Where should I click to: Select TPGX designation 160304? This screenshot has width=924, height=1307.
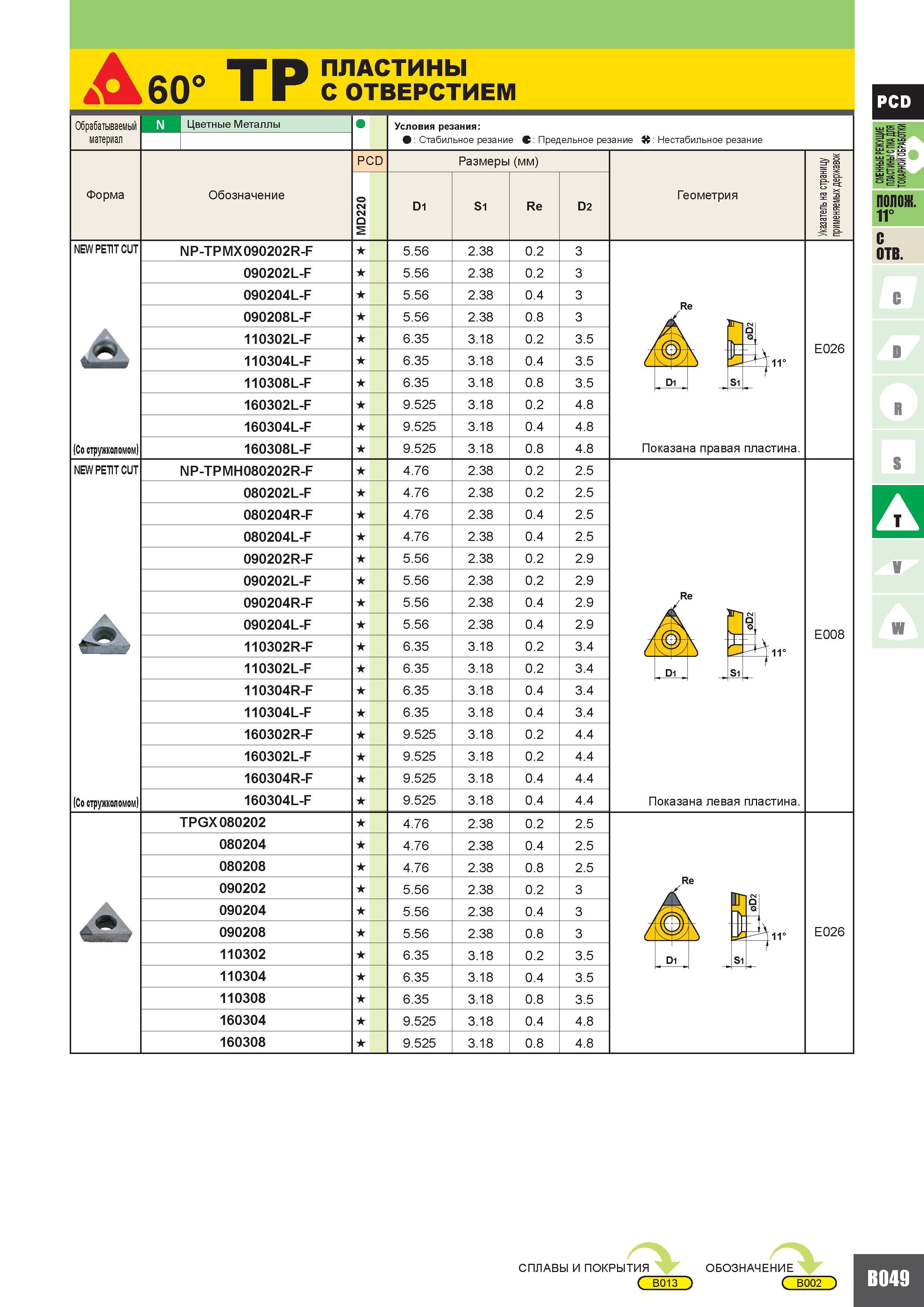[243, 1020]
